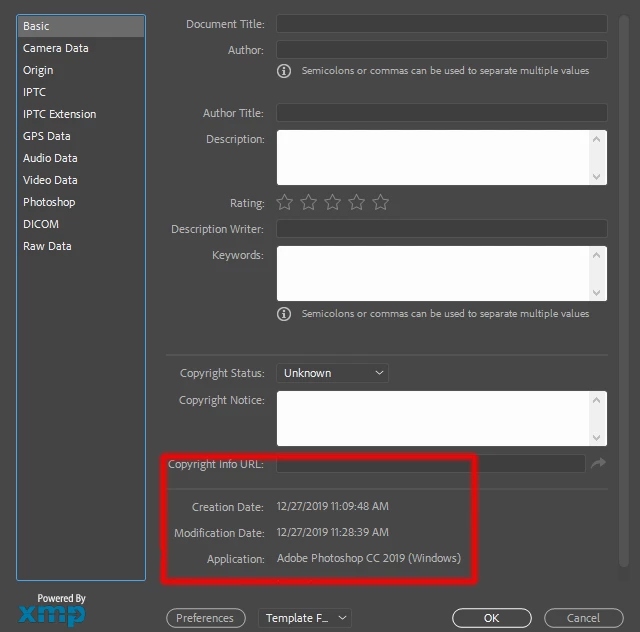Click the Description Writer field
Viewport: 640px width, 632px height.
[442, 229]
